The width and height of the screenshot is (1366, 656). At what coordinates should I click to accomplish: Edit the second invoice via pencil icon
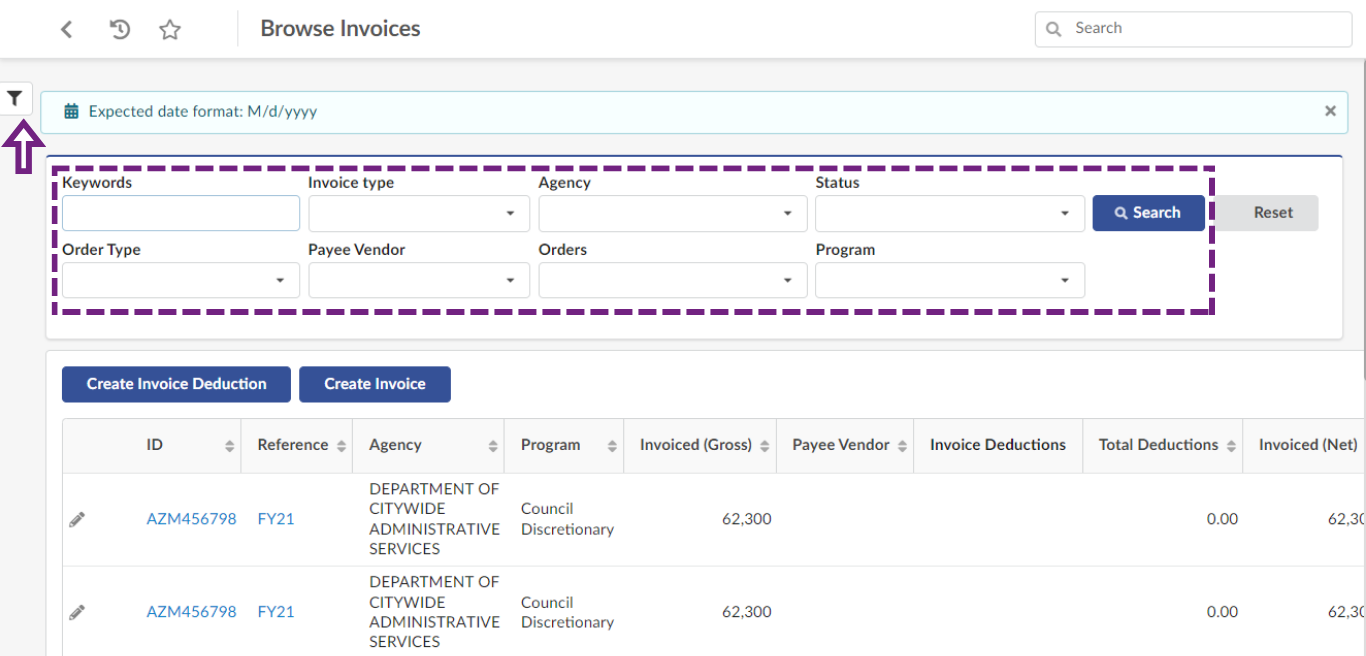(77, 611)
